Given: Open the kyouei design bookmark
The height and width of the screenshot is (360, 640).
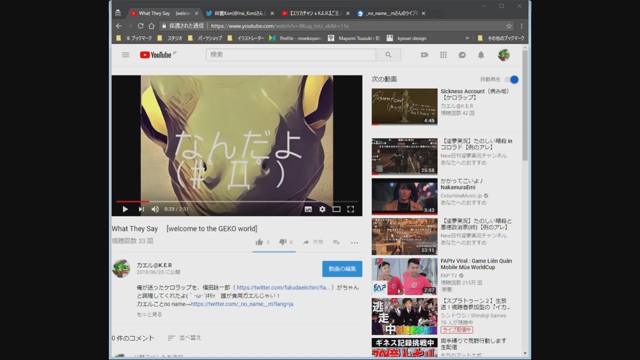Looking at the screenshot, I should (407, 38).
